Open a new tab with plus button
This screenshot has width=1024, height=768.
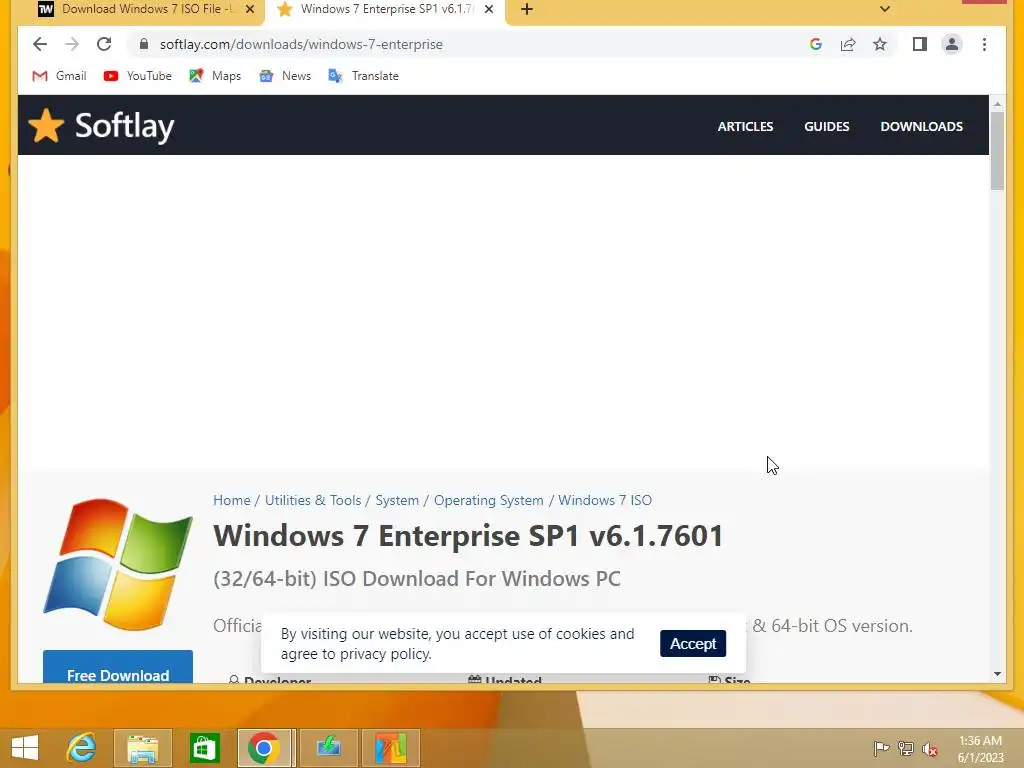coord(527,9)
